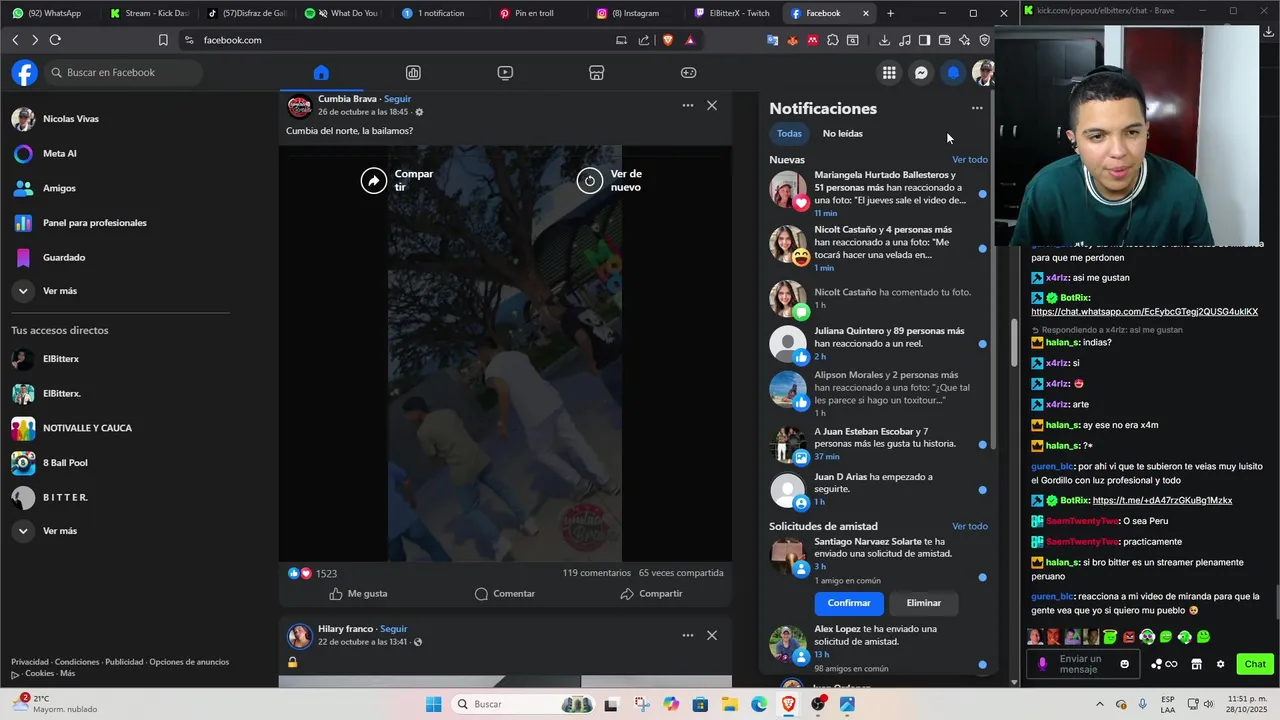Click the notifications bell icon
Screen dimensions: 1280x720
(x=953, y=72)
